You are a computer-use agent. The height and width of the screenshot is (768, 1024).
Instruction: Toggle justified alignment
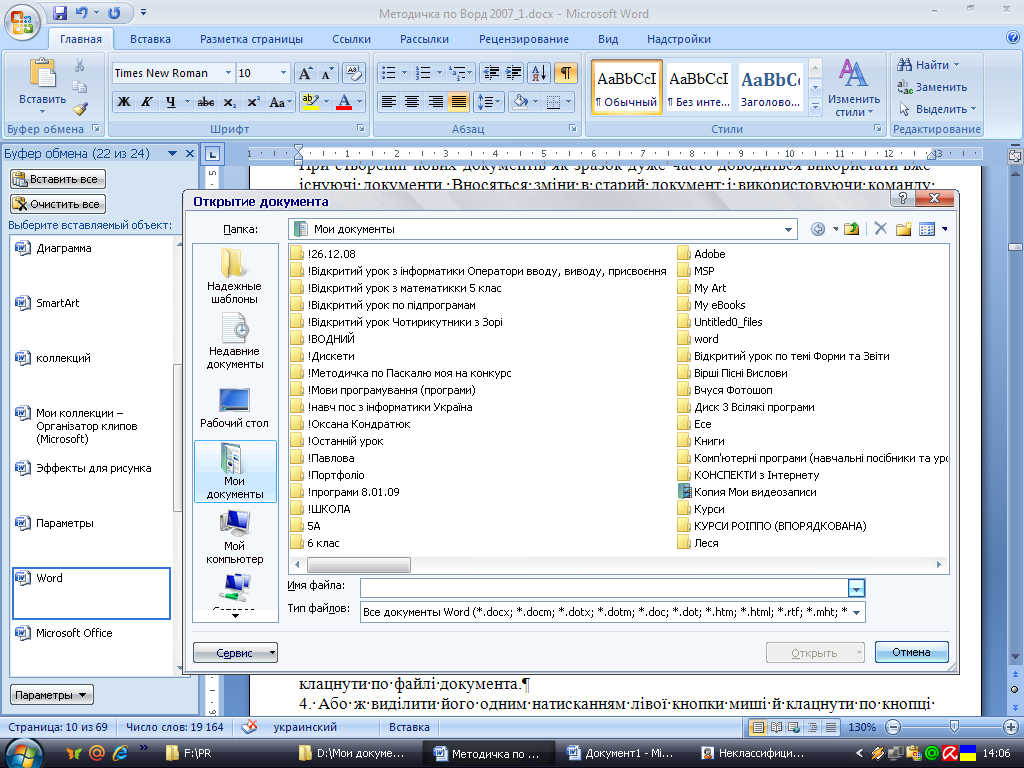pyautogui.click(x=459, y=102)
